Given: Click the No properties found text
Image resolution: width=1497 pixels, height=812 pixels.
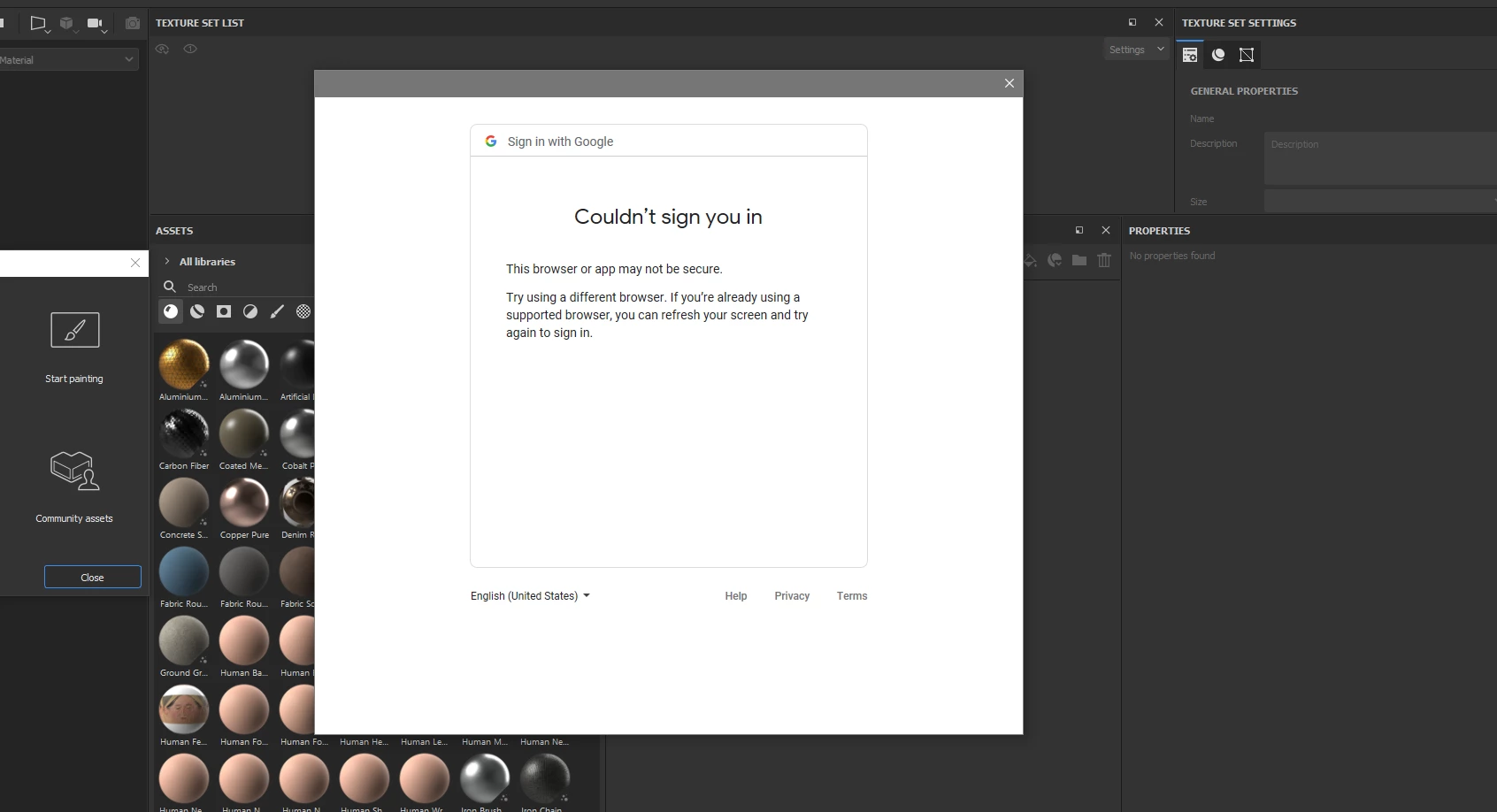Looking at the screenshot, I should click(1172, 256).
